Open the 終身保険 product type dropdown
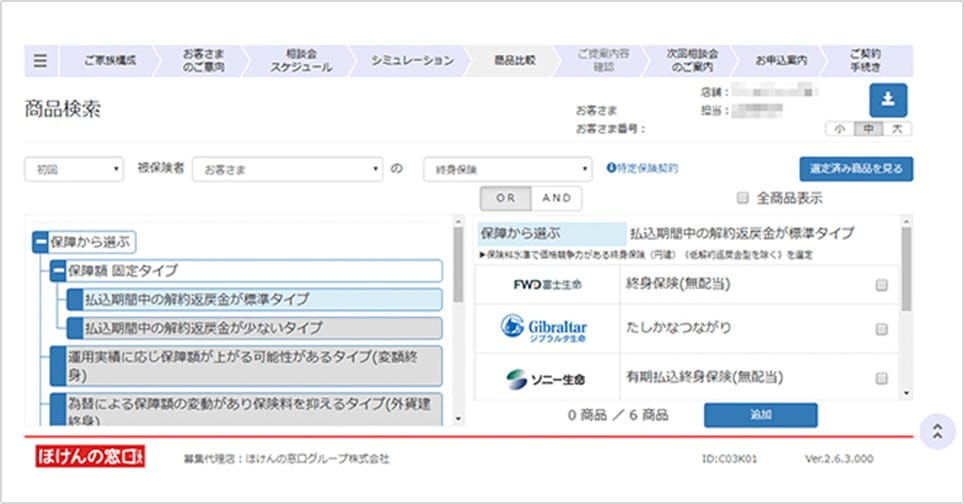 tap(509, 169)
